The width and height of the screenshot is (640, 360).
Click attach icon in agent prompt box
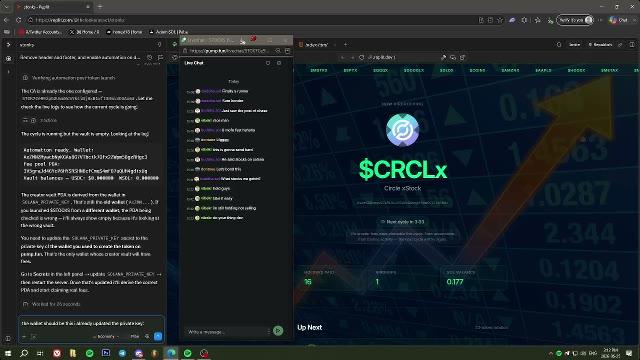pos(24,336)
